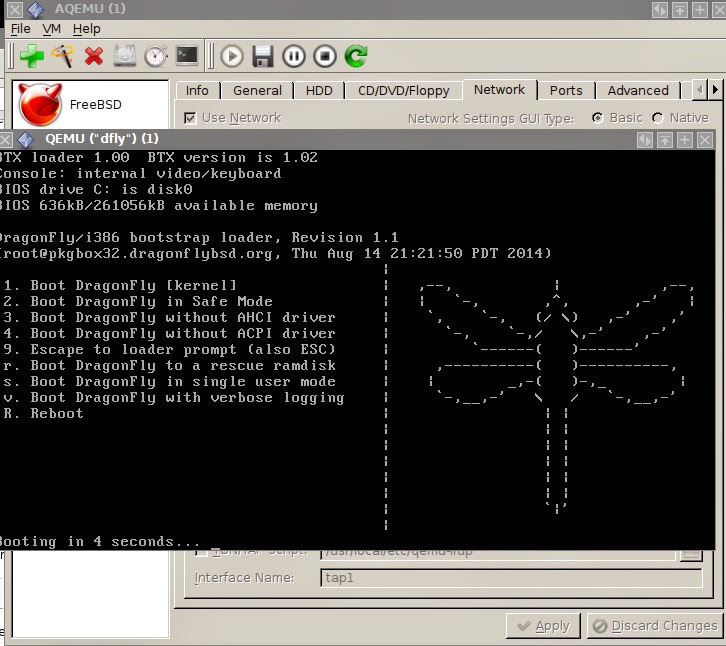
Task: Click '1. Boot DragonFly [kernel]' line
Action: click(120, 285)
